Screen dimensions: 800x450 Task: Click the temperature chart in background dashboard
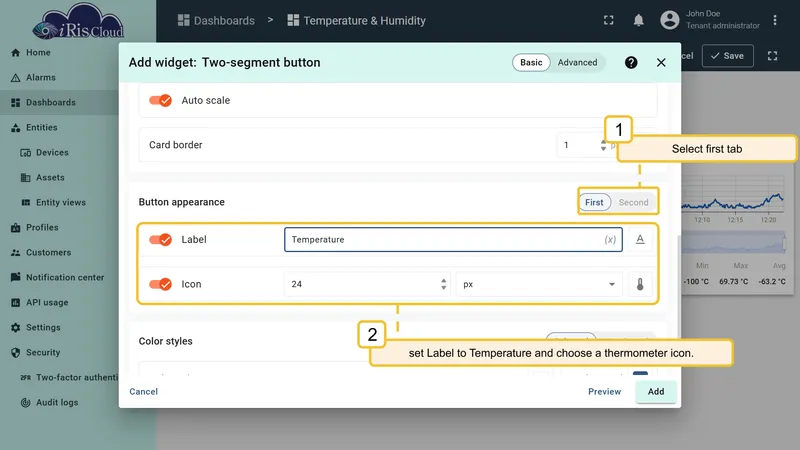[734, 197]
